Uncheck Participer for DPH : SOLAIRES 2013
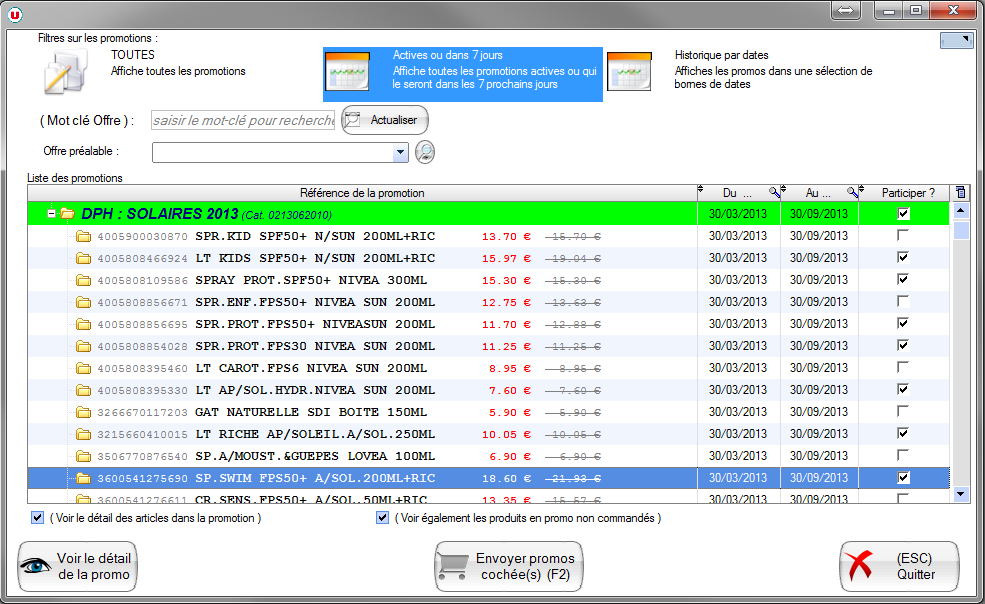Viewport: 985px width, 604px height. tap(903, 213)
